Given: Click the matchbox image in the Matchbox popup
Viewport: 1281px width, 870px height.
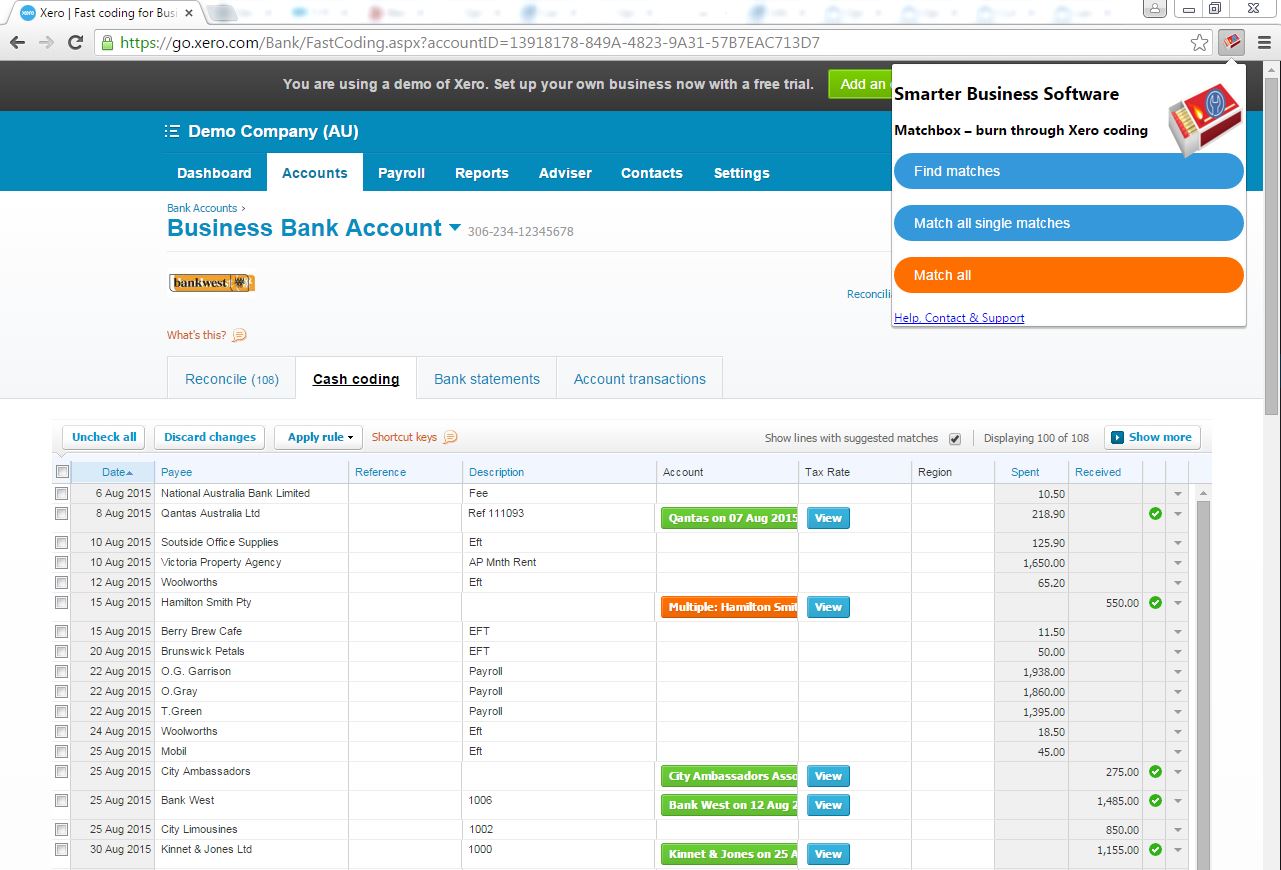Looking at the screenshot, I should pos(1204,119).
